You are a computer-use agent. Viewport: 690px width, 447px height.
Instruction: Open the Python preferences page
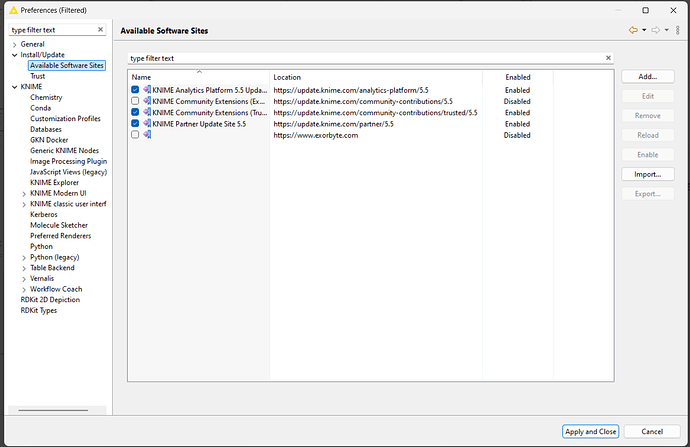(41, 246)
